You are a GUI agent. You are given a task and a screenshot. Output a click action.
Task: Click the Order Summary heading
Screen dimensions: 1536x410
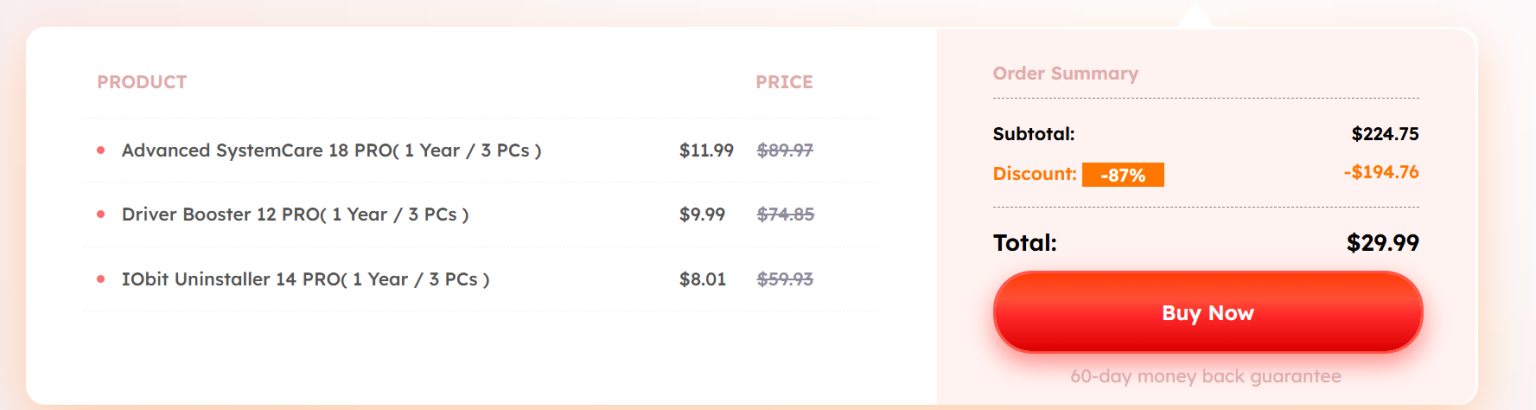(x=1065, y=73)
